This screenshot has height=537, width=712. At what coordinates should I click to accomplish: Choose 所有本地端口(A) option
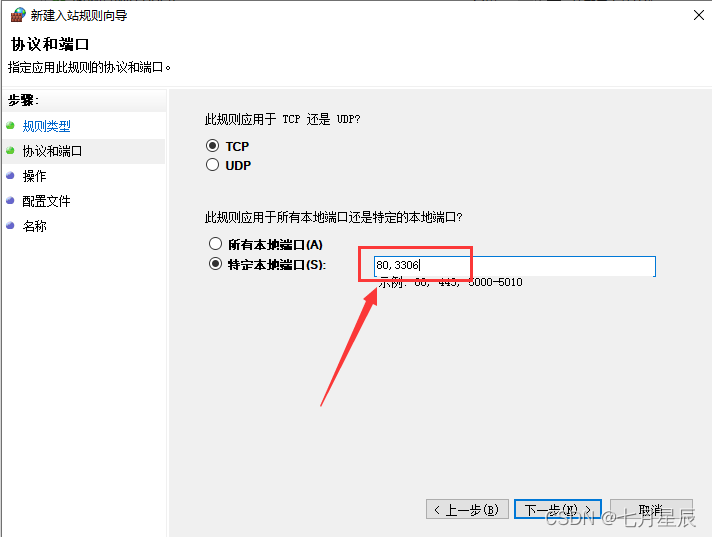click(266, 245)
